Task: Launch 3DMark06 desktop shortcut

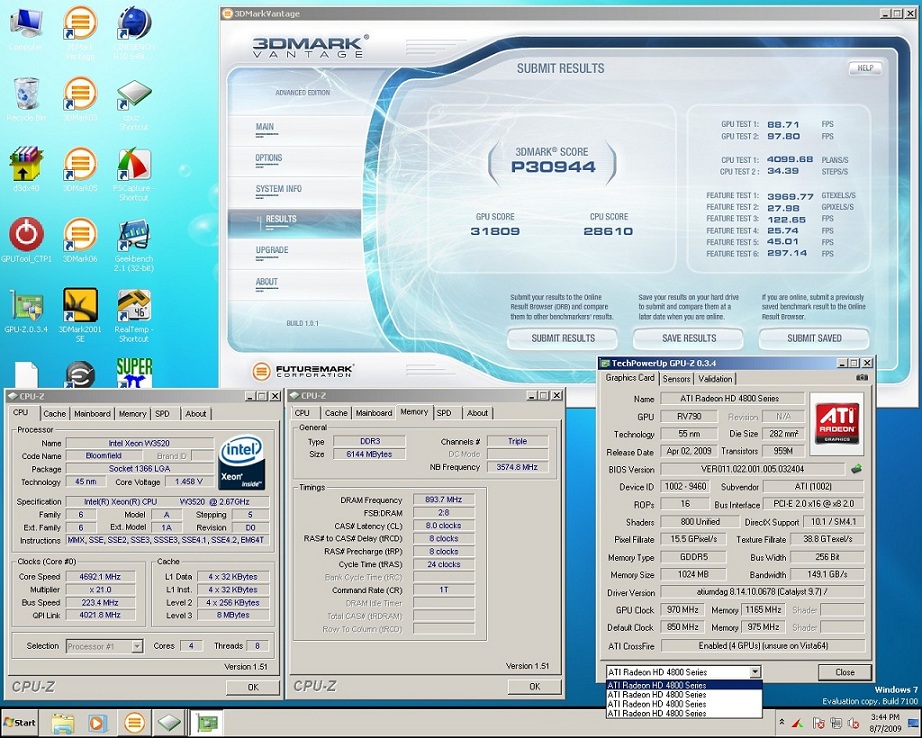Action: 80,240
